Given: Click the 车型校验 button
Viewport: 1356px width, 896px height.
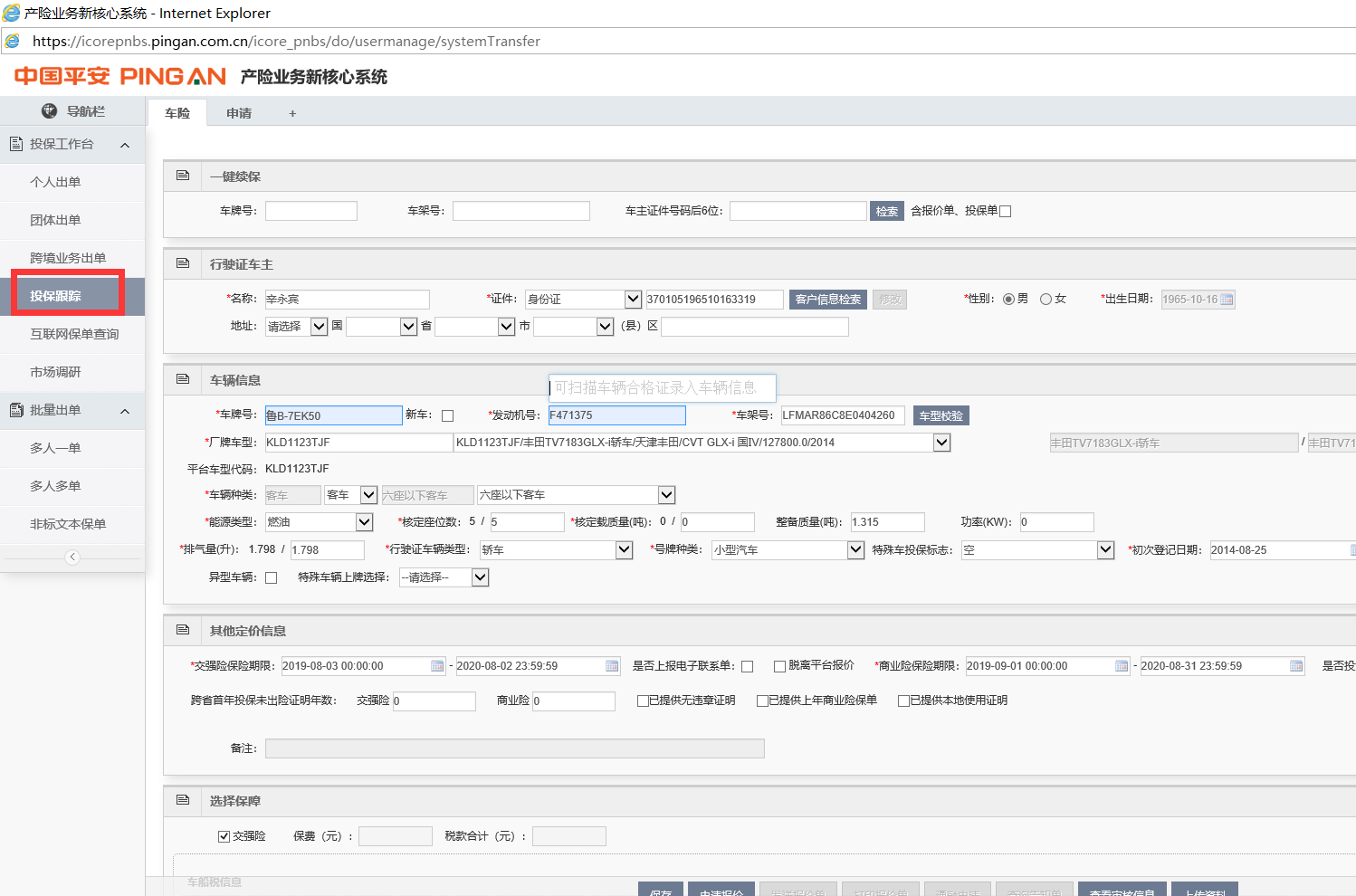Looking at the screenshot, I should pos(941,415).
